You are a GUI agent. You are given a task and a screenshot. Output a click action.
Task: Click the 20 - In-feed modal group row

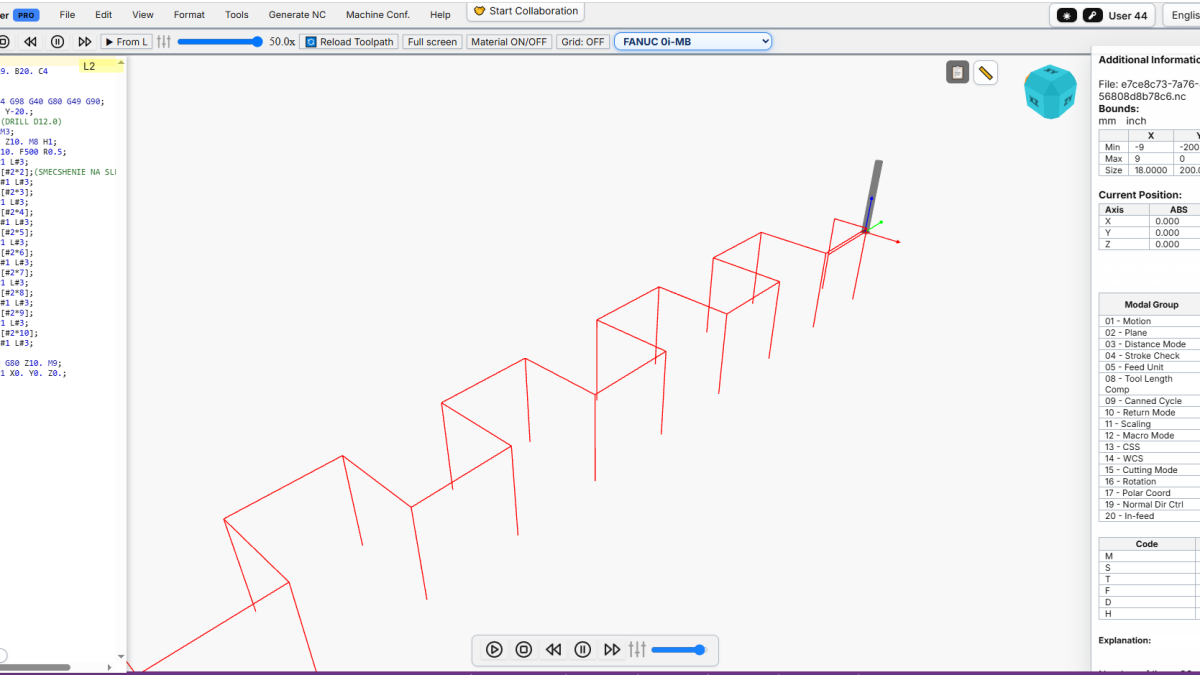click(x=1150, y=516)
